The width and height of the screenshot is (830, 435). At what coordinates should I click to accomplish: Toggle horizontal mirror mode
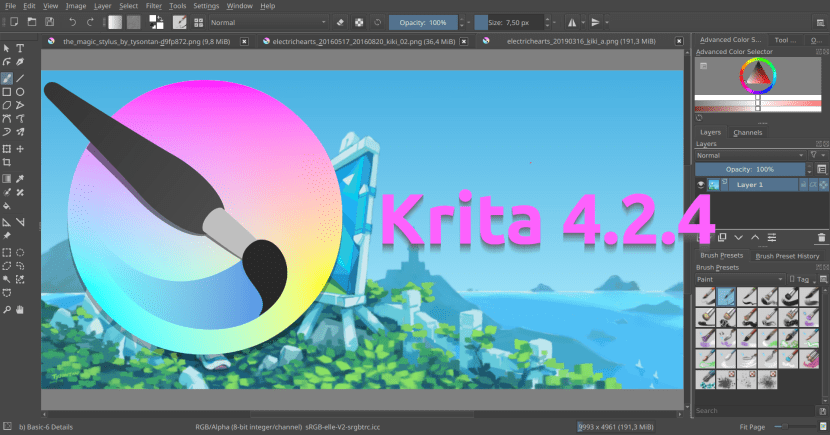(x=572, y=22)
